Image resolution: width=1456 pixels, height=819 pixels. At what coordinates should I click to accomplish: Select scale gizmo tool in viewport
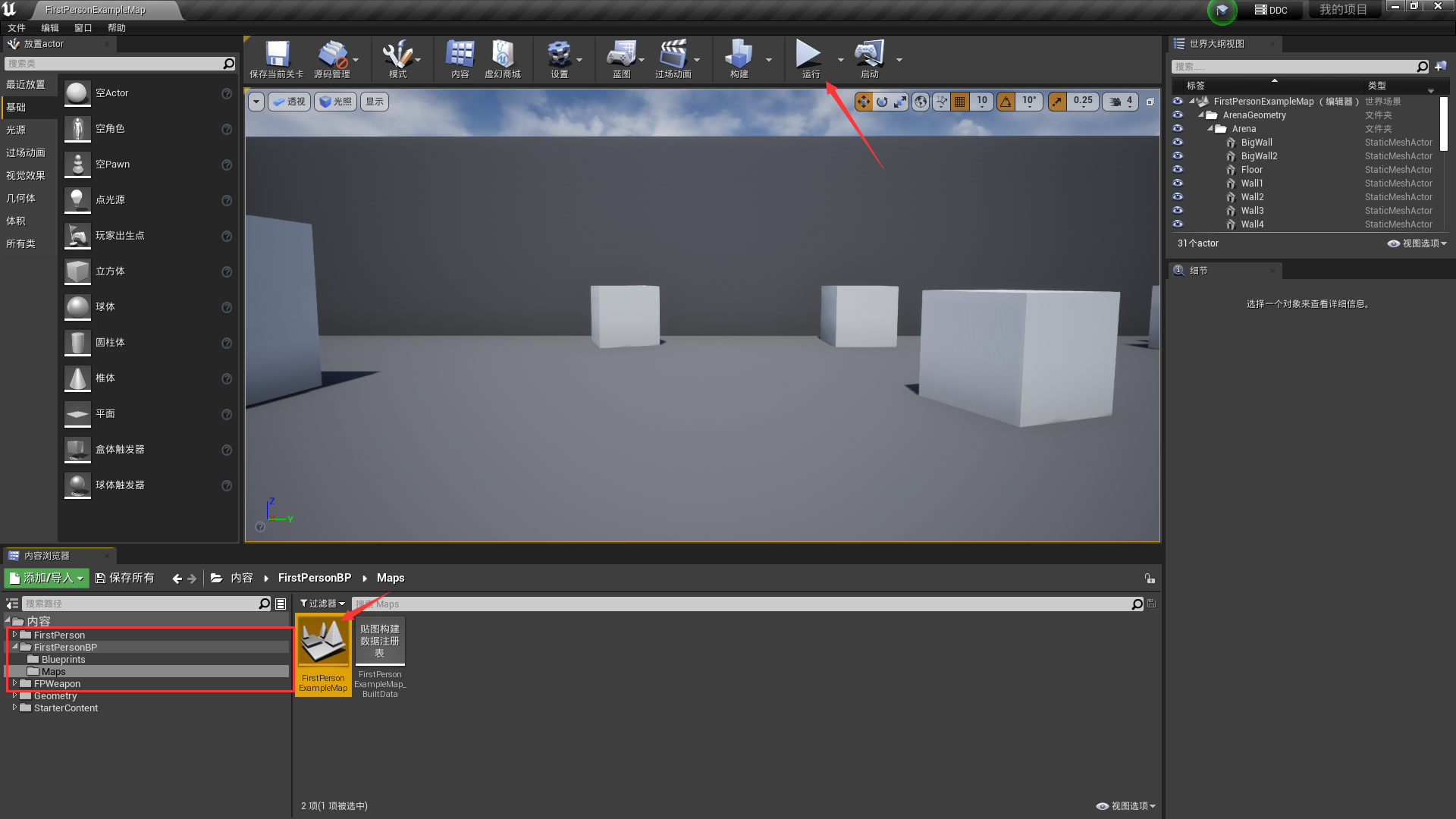(900, 102)
